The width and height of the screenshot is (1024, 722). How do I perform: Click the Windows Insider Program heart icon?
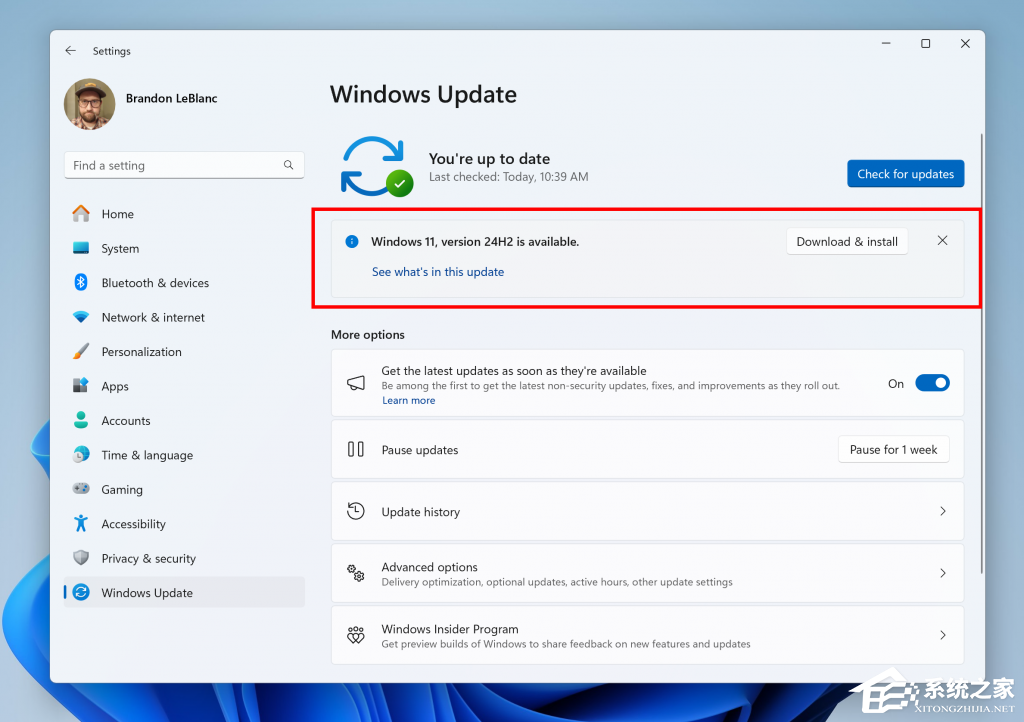(356, 635)
